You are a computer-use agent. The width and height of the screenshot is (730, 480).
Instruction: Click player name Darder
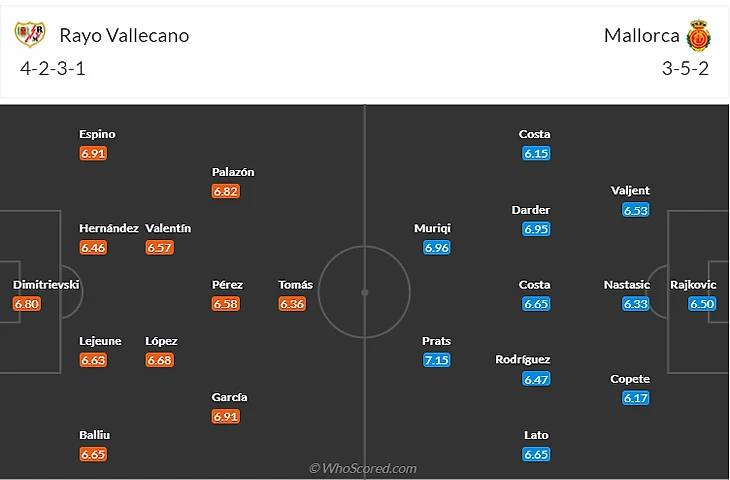(x=530, y=210)
